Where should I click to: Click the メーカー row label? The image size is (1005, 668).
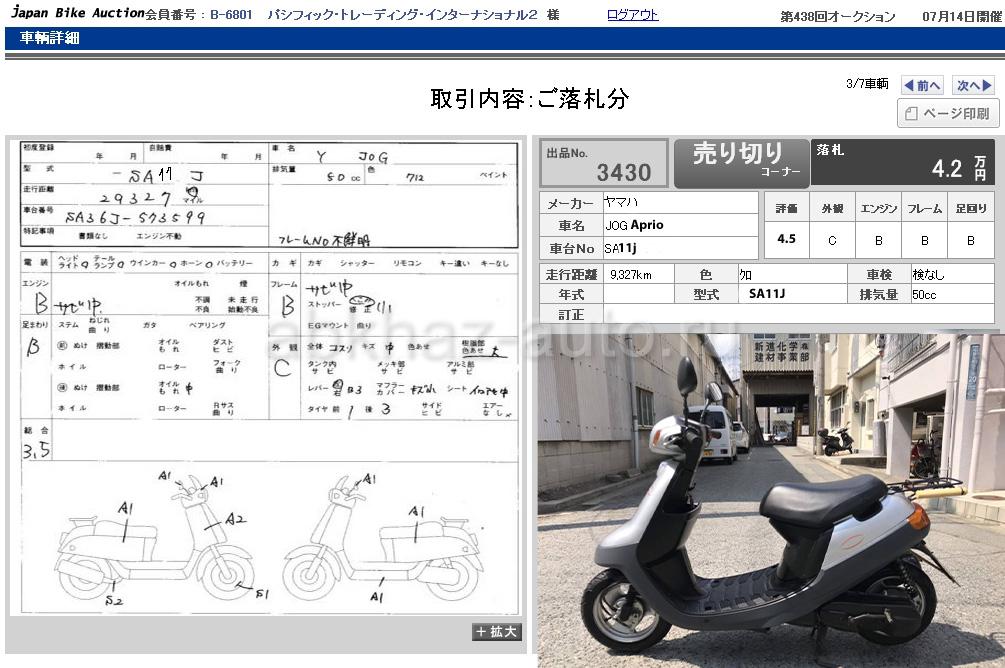pyautogui.click(x=570, y=203)
